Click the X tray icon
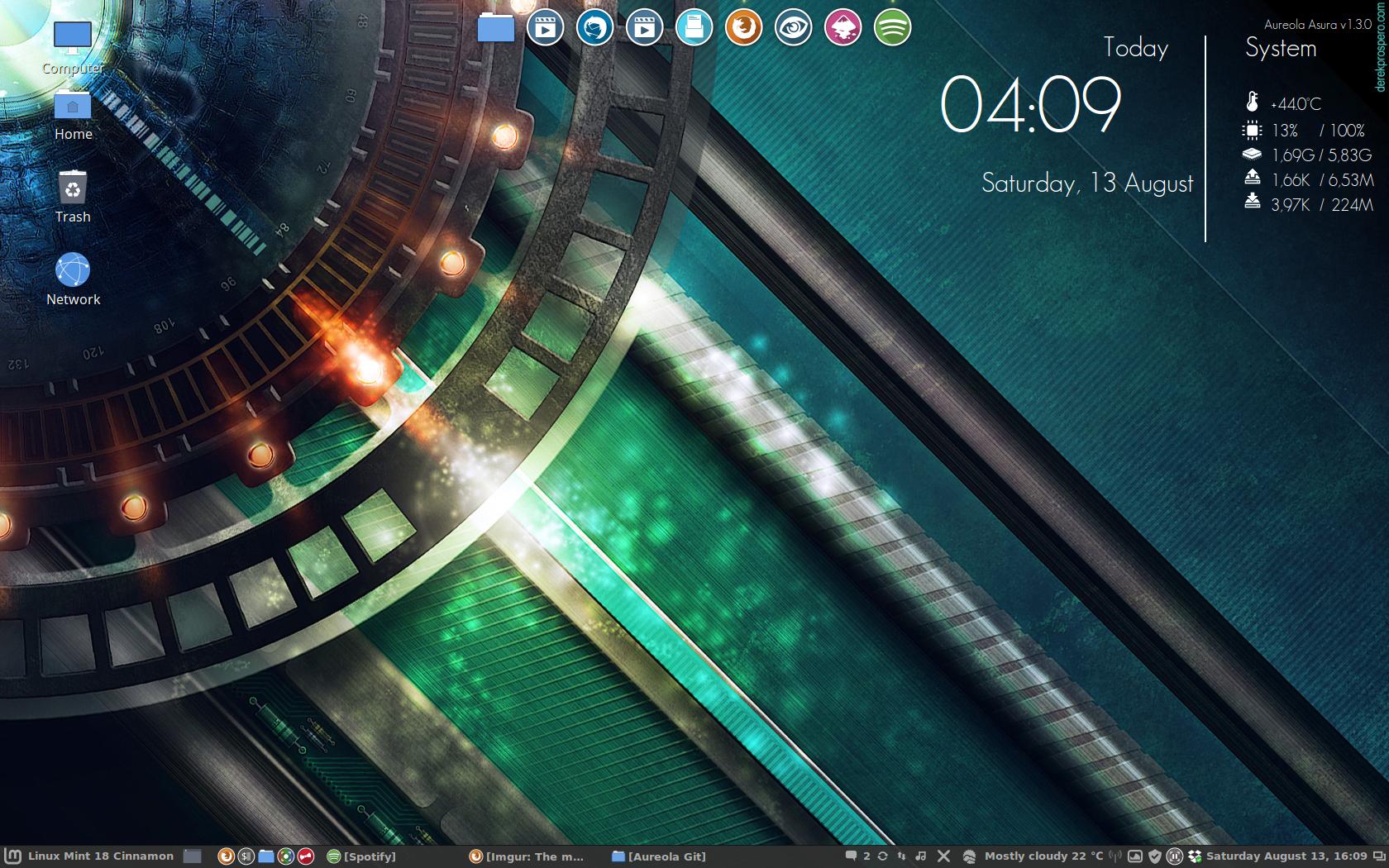 pos(943,856)
